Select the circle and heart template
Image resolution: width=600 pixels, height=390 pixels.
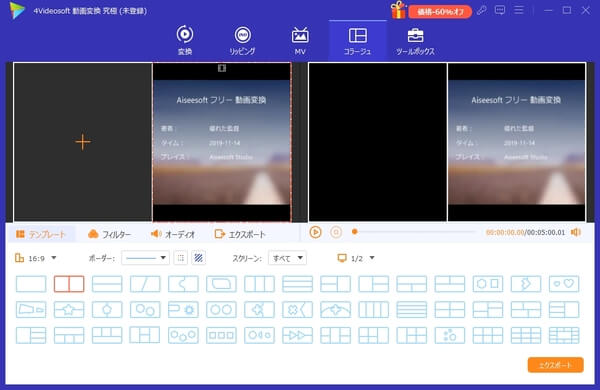click(x=564, y=284)
